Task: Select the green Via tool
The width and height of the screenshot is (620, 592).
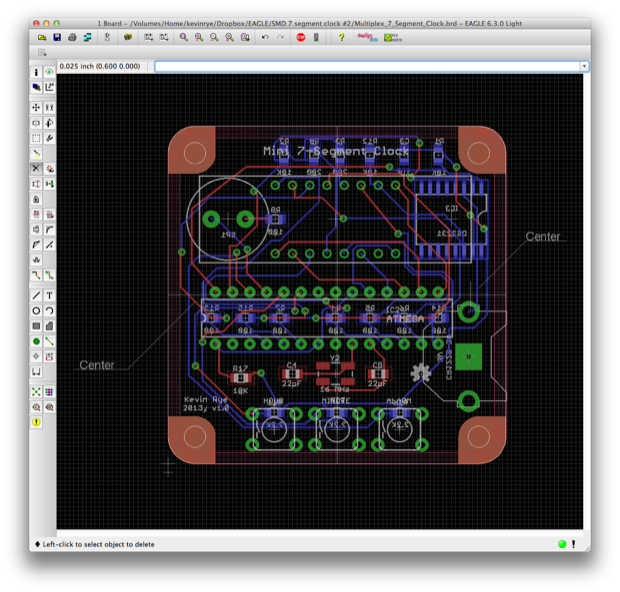Action: pyautogui.click(x=36, y=341)
